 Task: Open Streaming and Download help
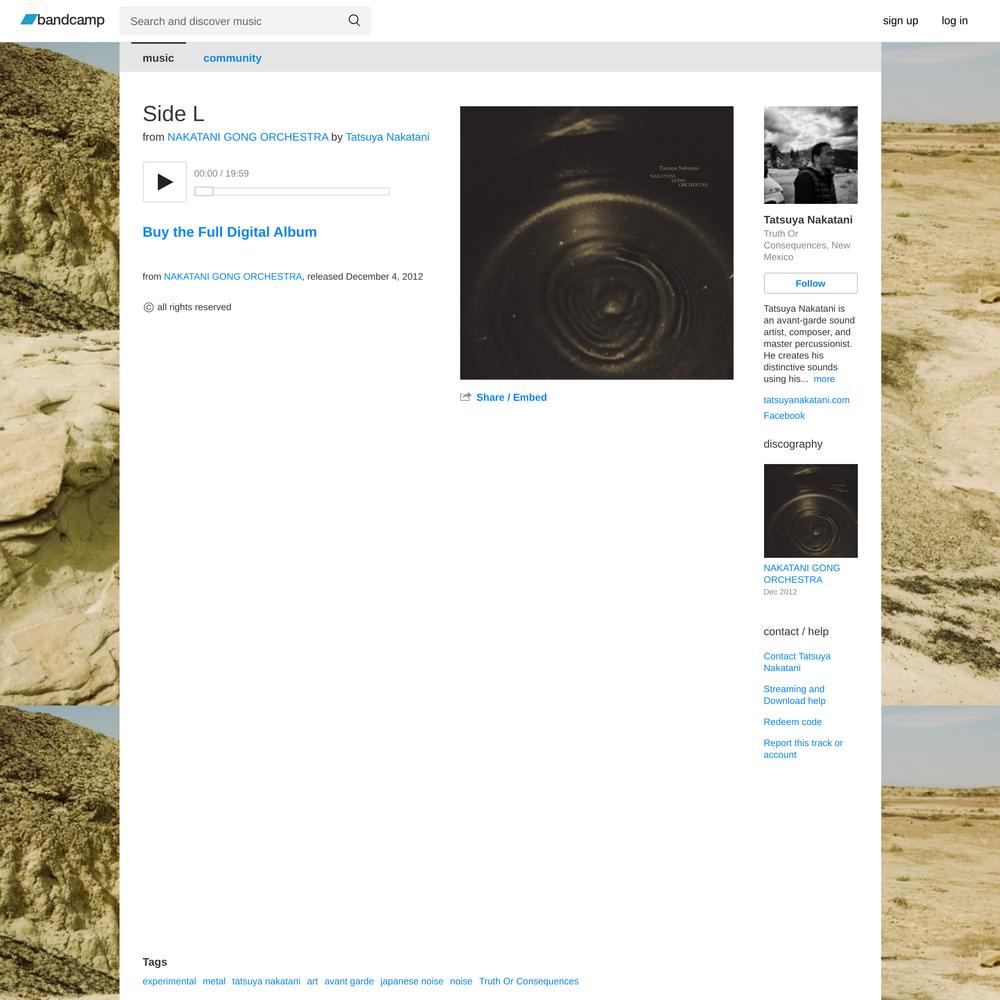click(794, 695)
